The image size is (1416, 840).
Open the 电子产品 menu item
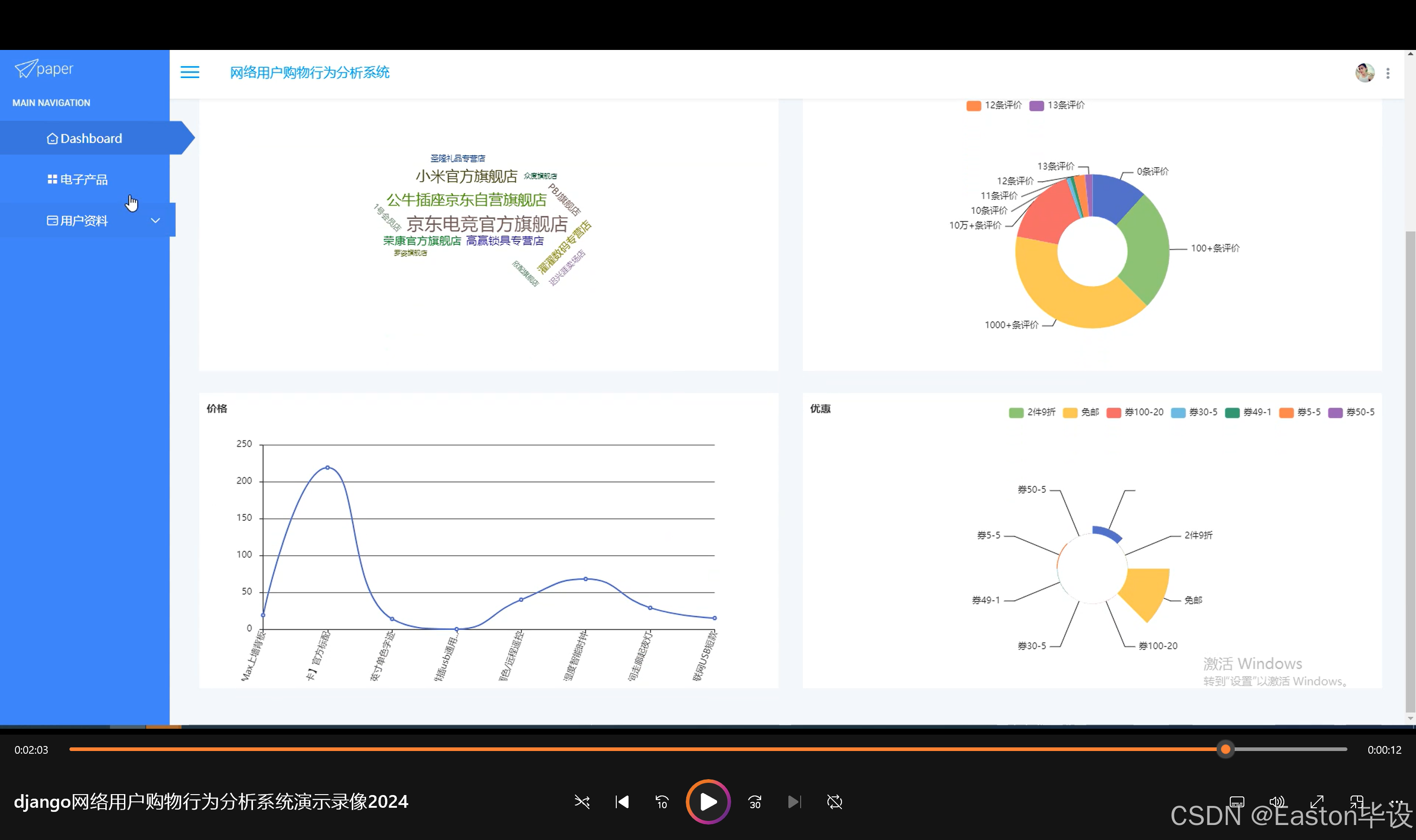85,179
